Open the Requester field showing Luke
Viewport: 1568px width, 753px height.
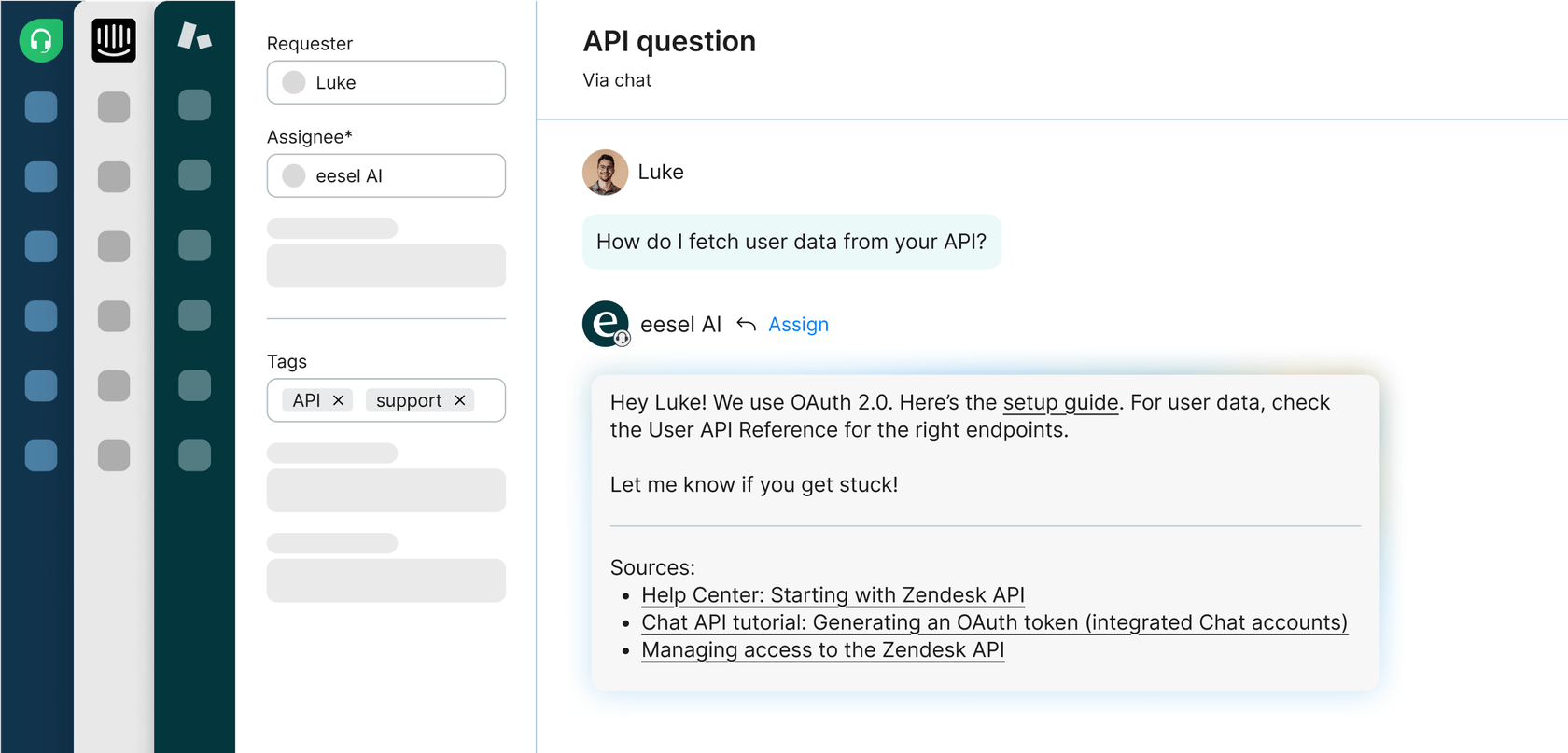(x=385, y=82)
